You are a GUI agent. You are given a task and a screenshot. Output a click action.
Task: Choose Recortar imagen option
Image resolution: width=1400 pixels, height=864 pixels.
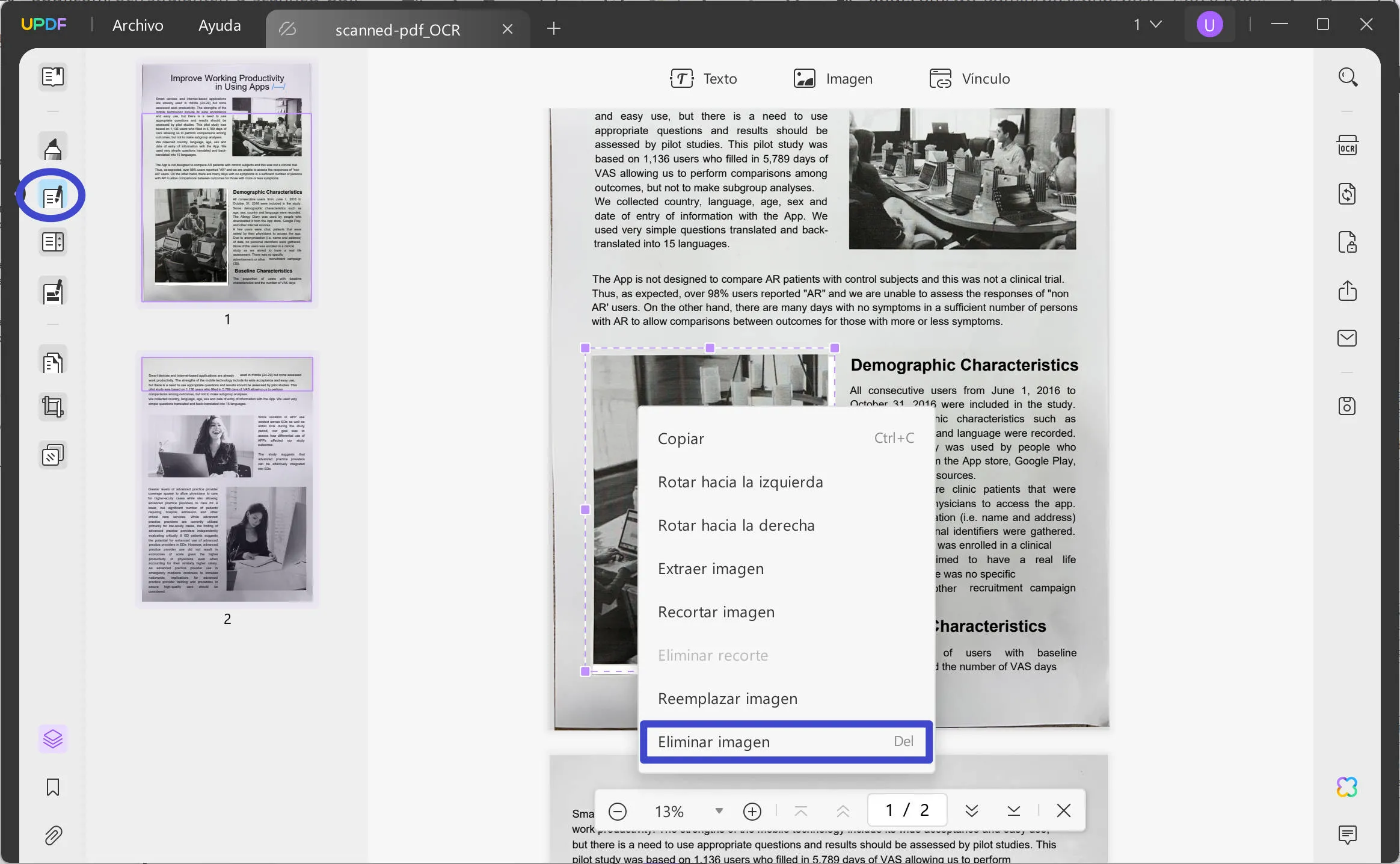click(x=786, y=612)
